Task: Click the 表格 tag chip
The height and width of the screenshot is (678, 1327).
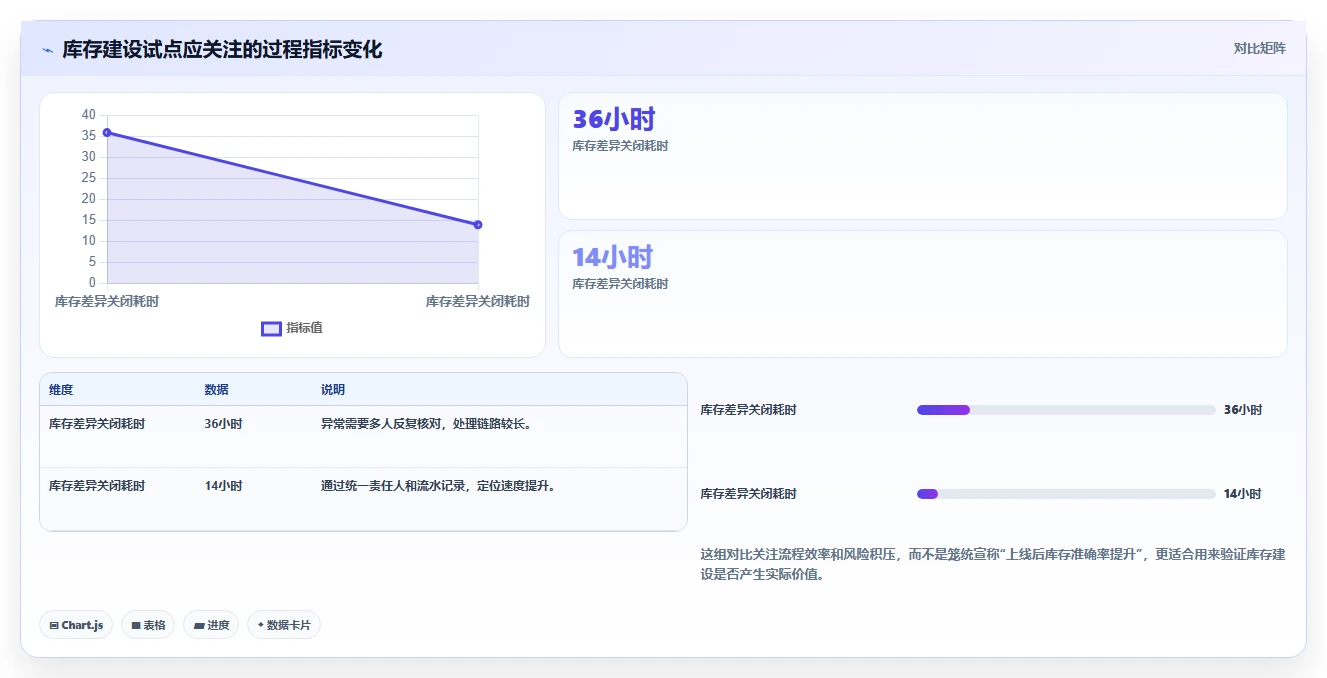Action: pos(148,625)
